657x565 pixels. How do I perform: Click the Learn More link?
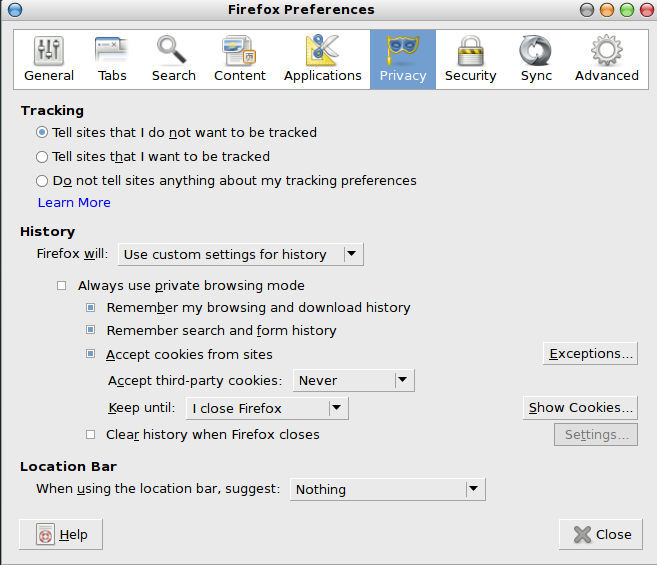74,203
